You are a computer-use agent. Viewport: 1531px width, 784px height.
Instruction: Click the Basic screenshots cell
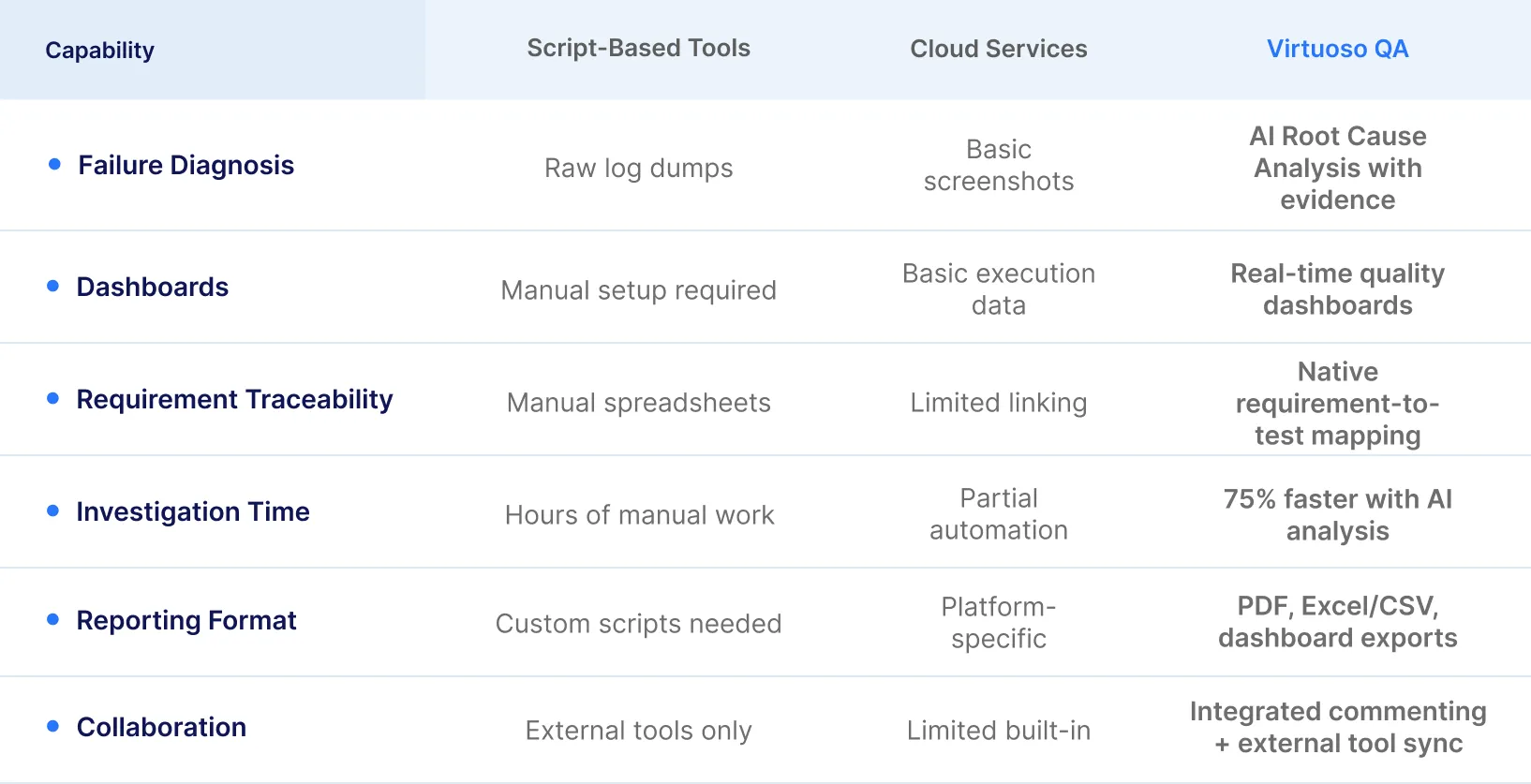[999, 165]
